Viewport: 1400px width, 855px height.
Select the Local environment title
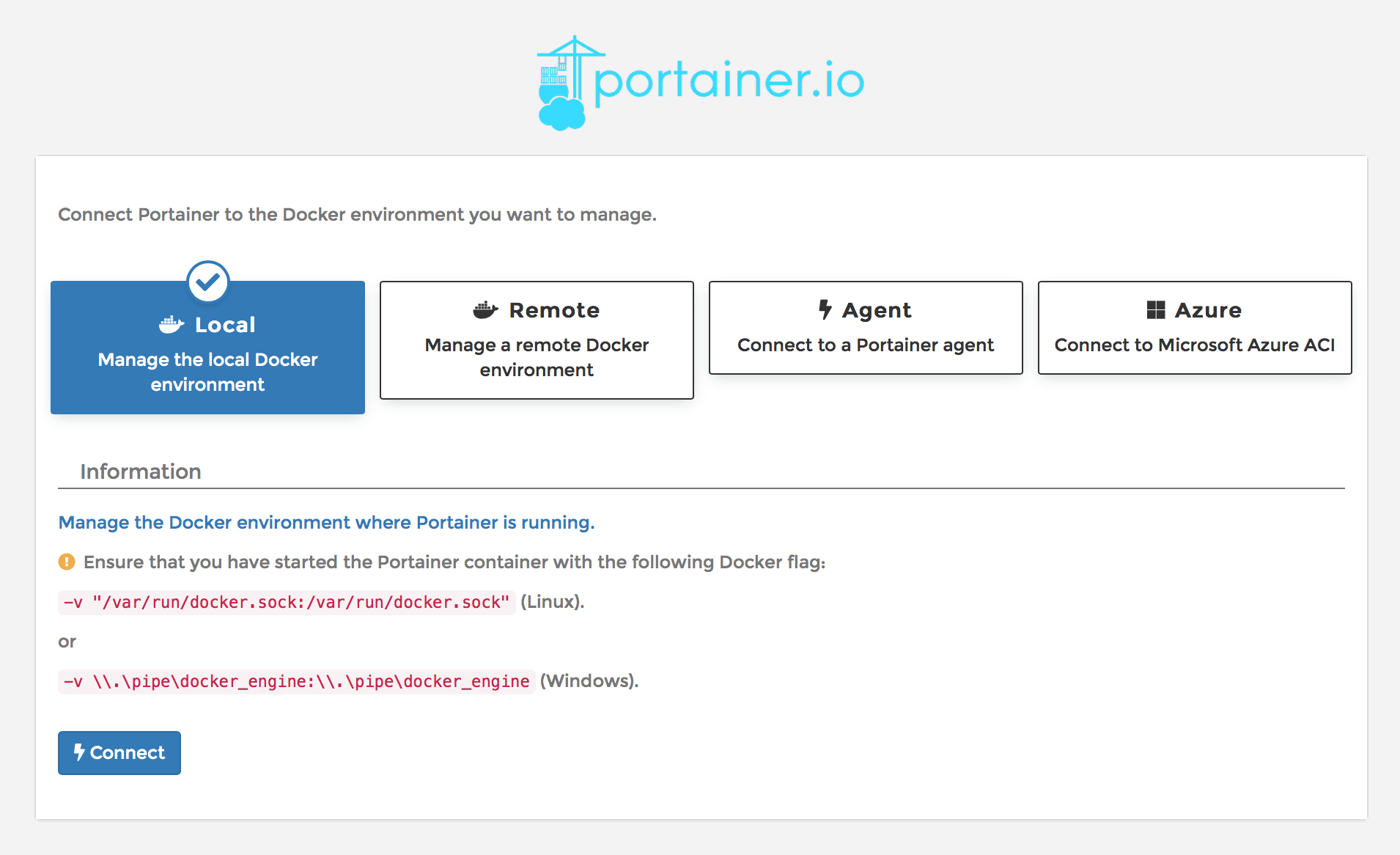(225, 325)
